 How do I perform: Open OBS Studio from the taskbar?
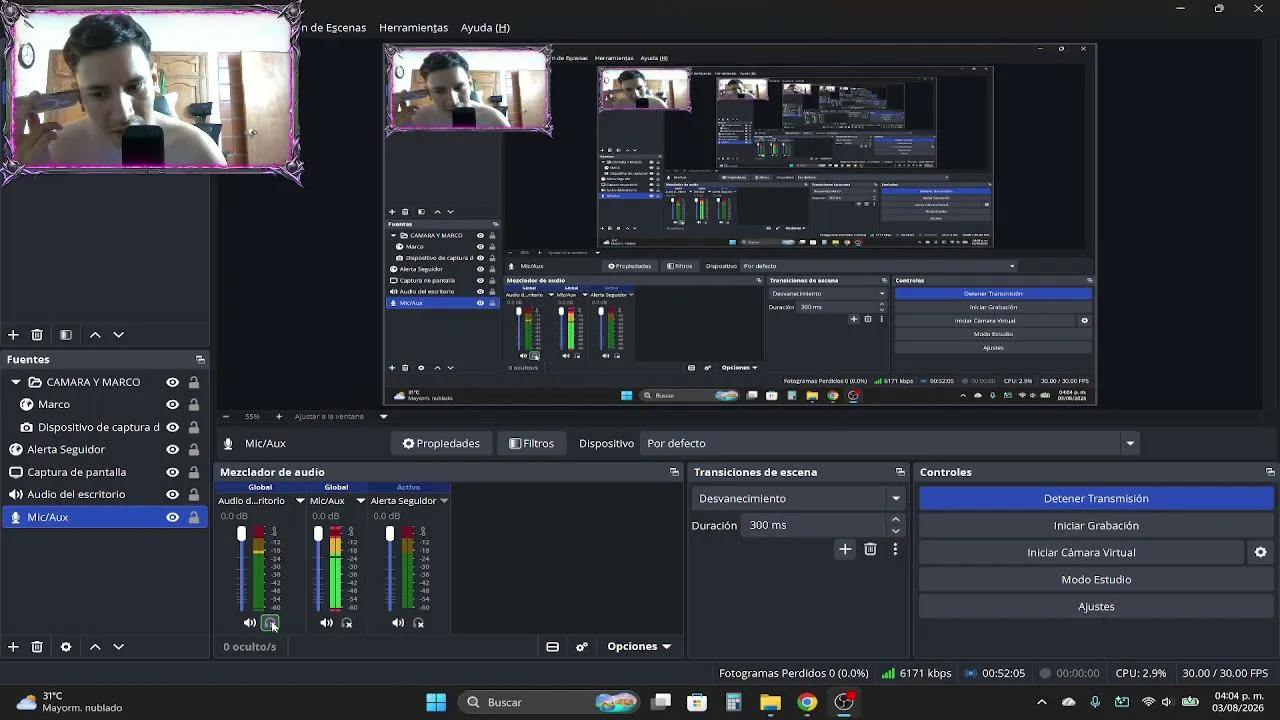(844, 702)
